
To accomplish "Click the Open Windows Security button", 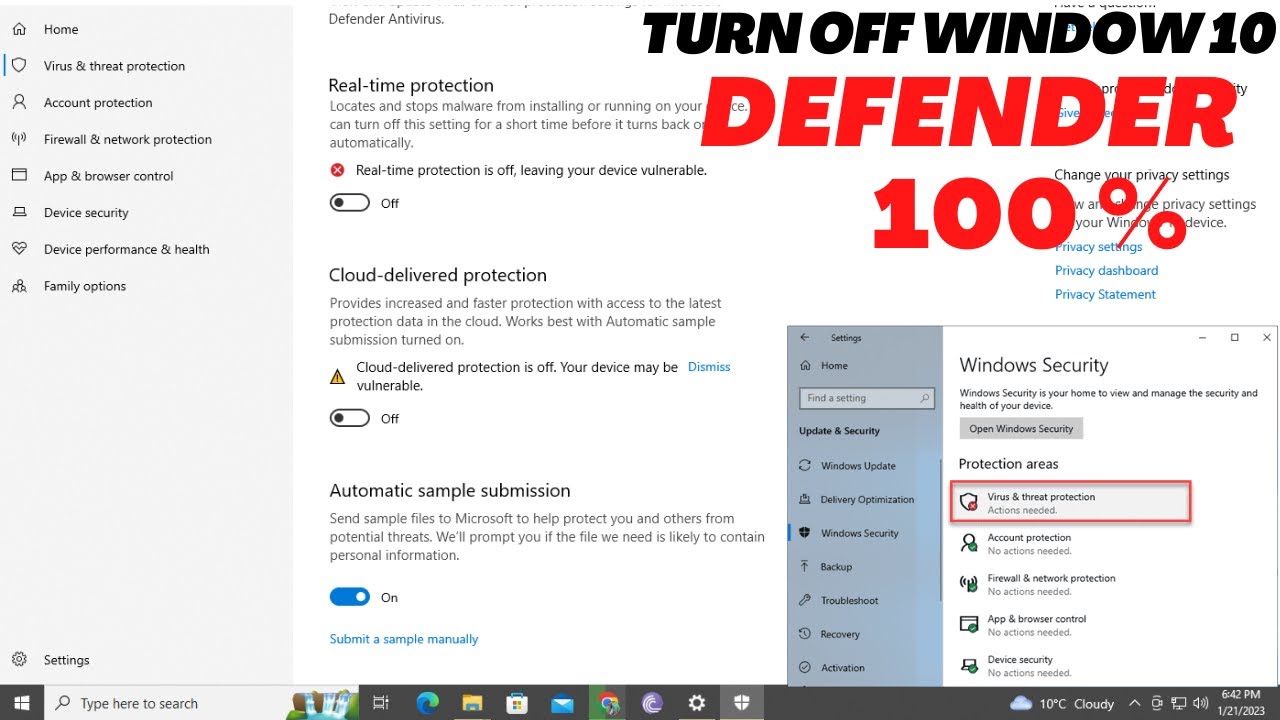I will coord(1021,429).
